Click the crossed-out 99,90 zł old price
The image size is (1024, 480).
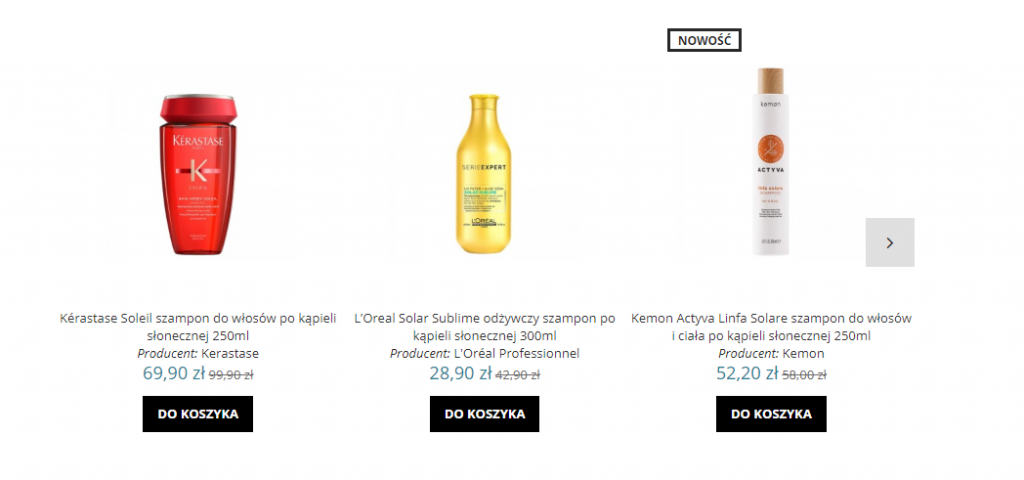pyautogui.click(x=231, y=375)
